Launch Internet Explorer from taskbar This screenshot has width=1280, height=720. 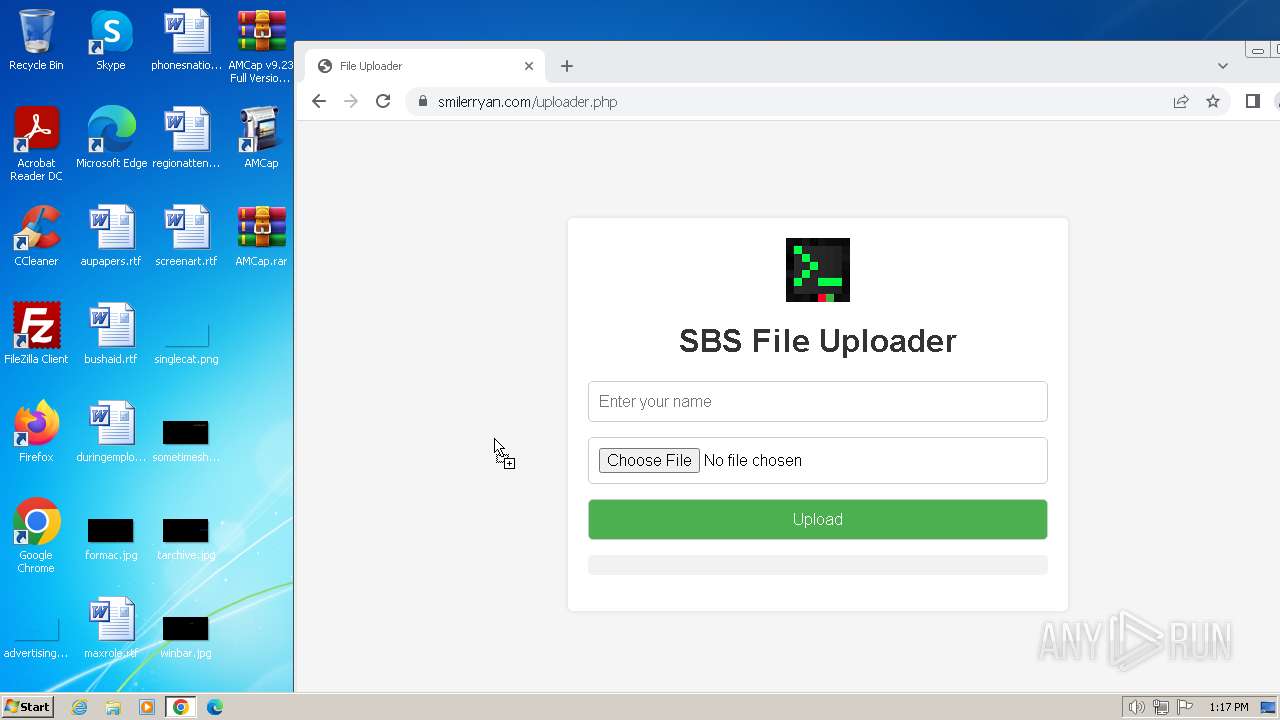point(80,707)
